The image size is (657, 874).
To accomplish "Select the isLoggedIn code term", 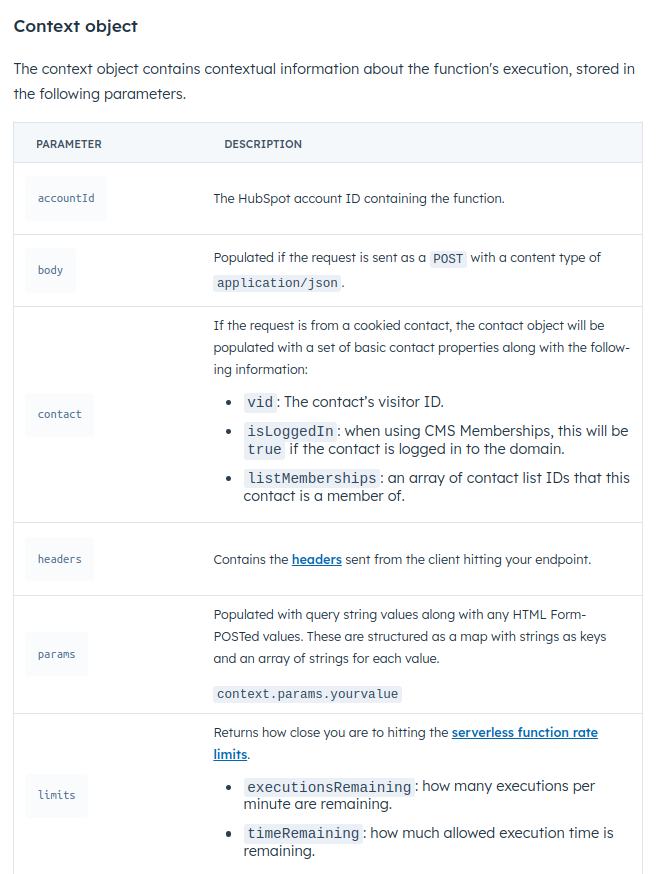I will click(290, 431).
